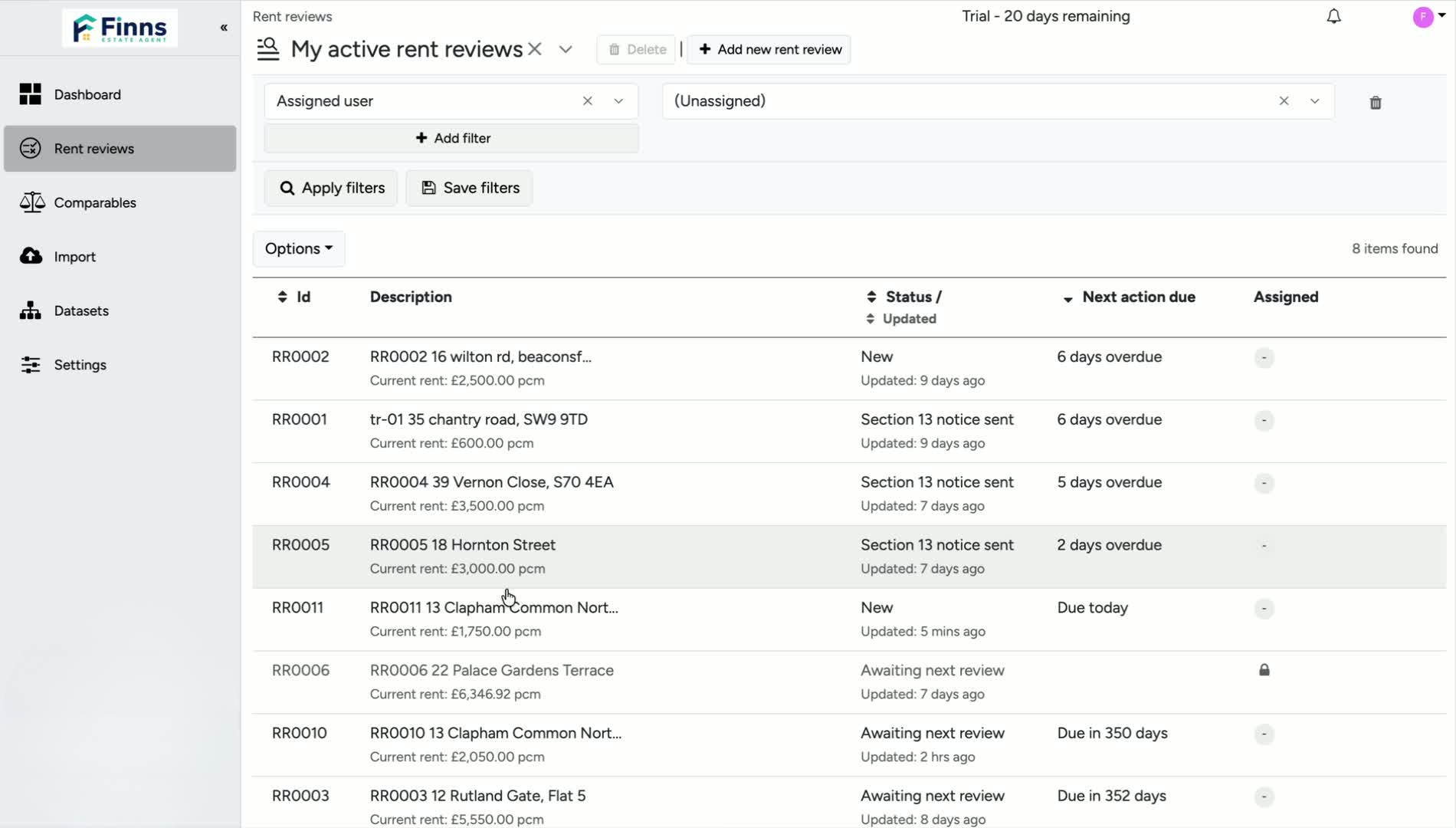1456x828 pixels.
Task: Click the "Due in 350 days" cell
Action: 1113,733
